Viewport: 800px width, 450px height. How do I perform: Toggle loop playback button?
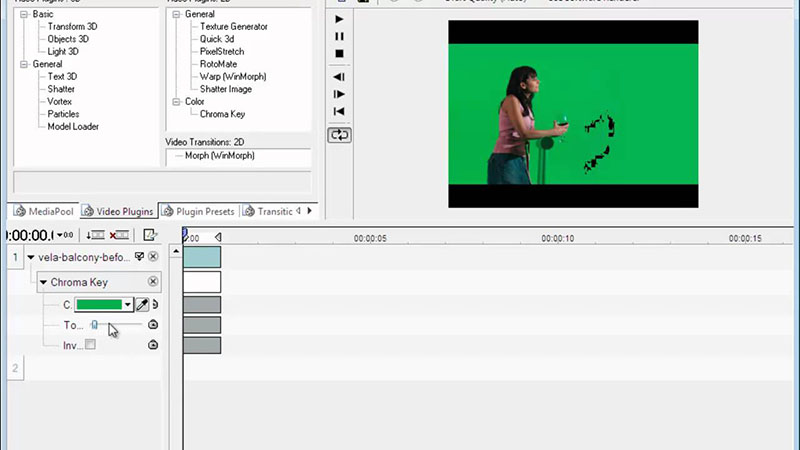pos(340,134)
